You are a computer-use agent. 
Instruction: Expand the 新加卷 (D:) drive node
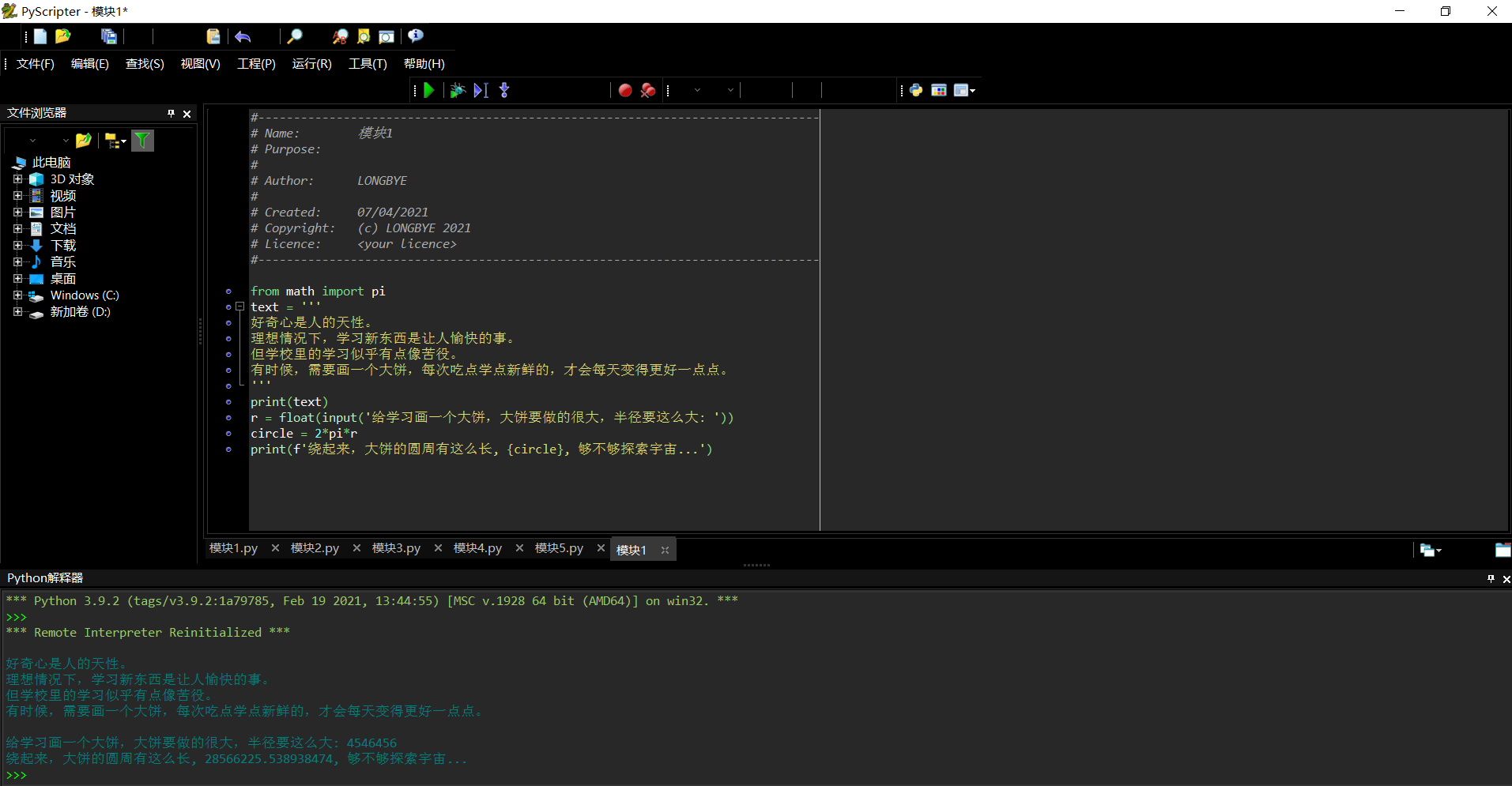(17, 312)
